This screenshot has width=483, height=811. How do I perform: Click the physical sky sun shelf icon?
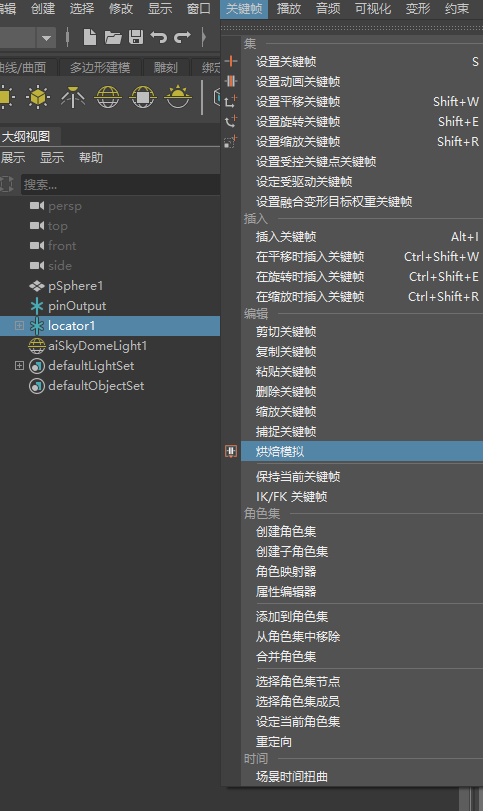pyautogui.click(x=178, y=97)
